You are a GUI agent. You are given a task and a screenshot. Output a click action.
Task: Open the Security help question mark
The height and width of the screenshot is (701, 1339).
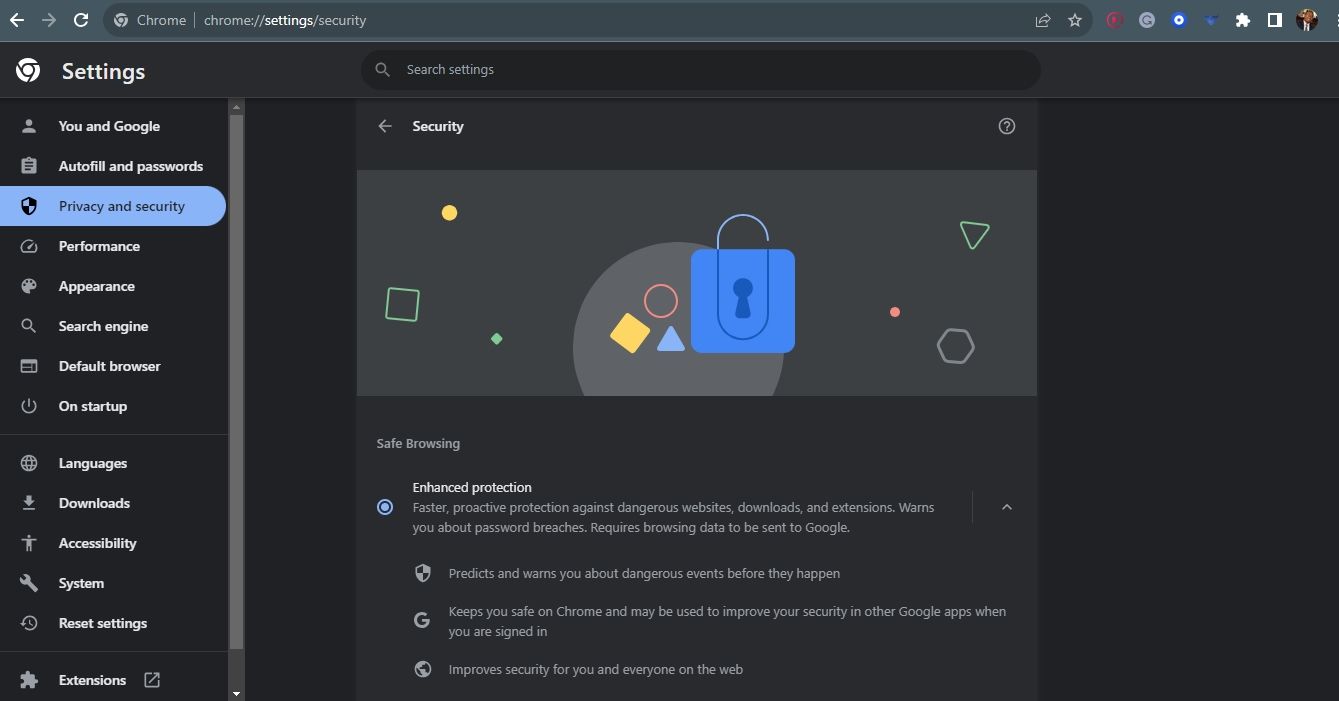pos(1007,126)
